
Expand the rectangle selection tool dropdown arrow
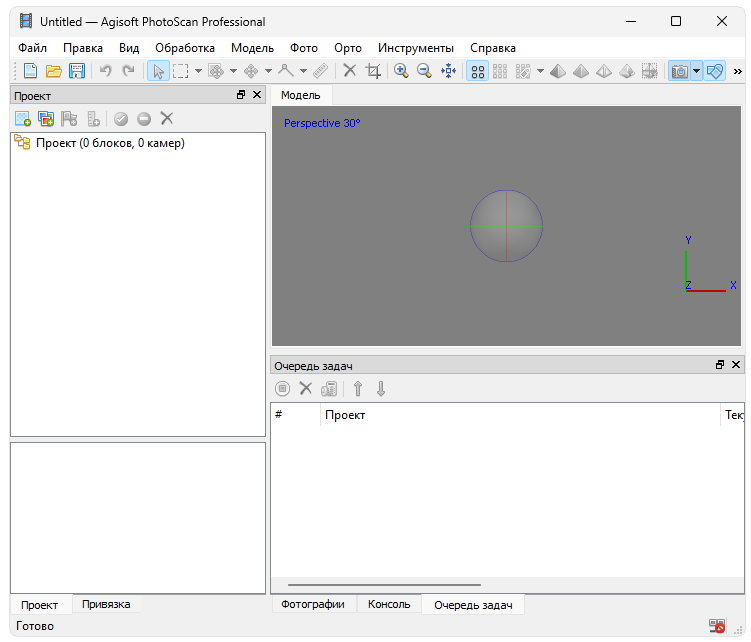point(198,71)
